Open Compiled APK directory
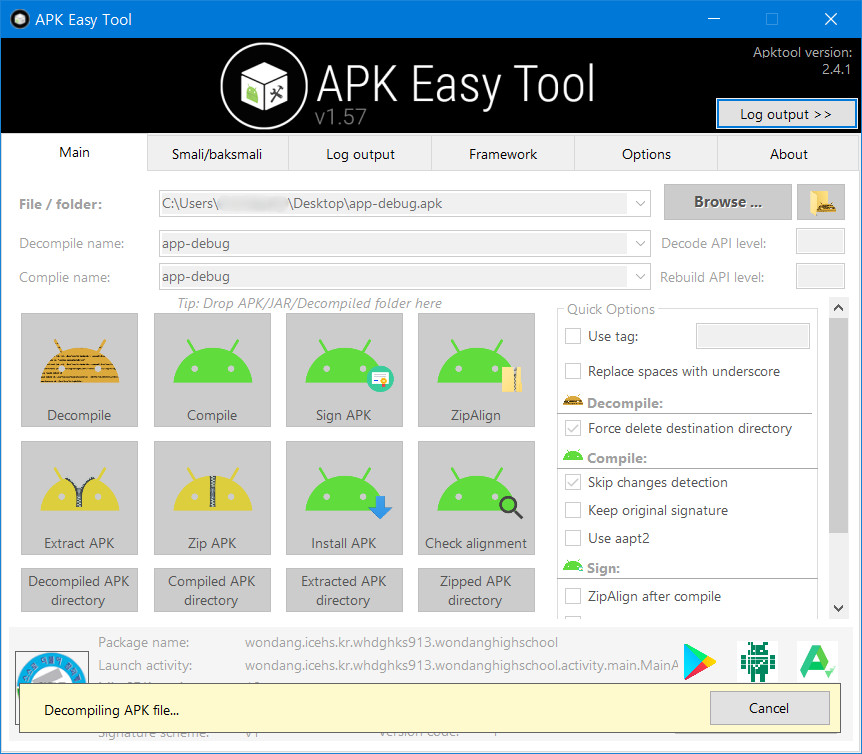 point(212,590)
